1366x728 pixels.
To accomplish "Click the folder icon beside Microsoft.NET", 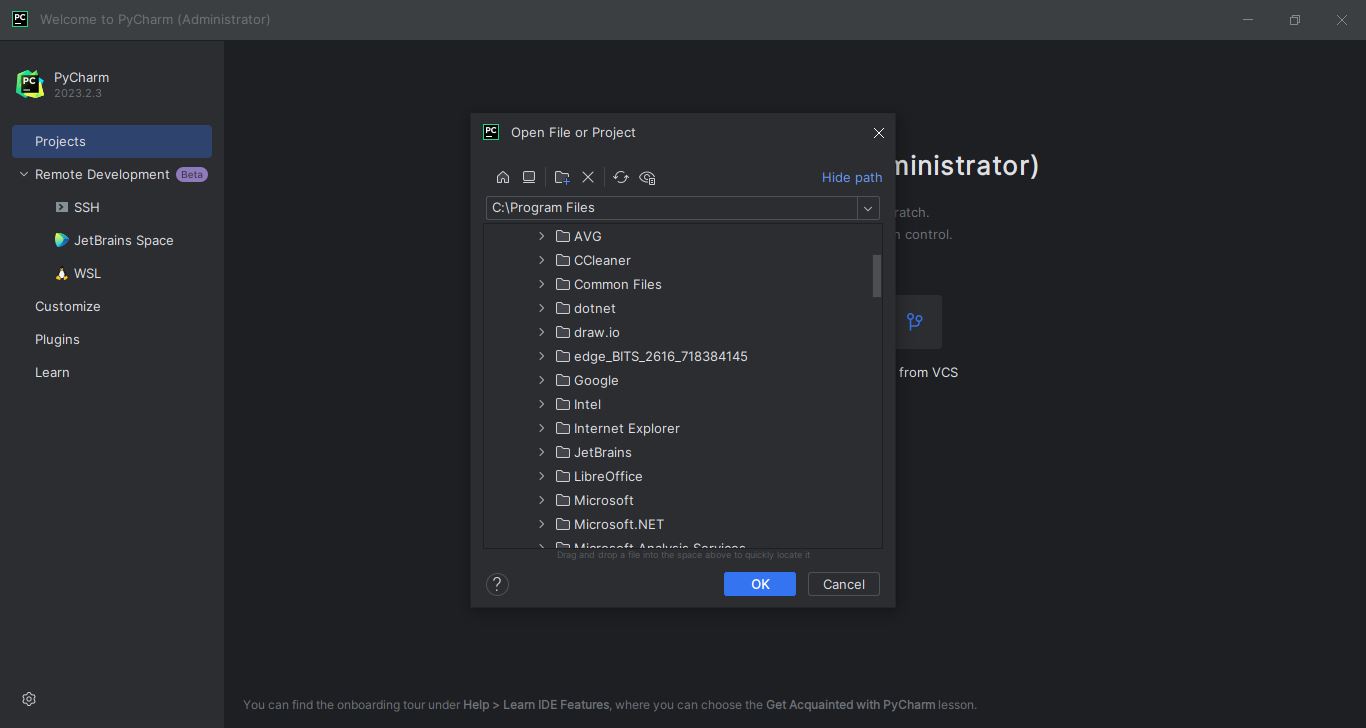I will (x=563, y=524).
